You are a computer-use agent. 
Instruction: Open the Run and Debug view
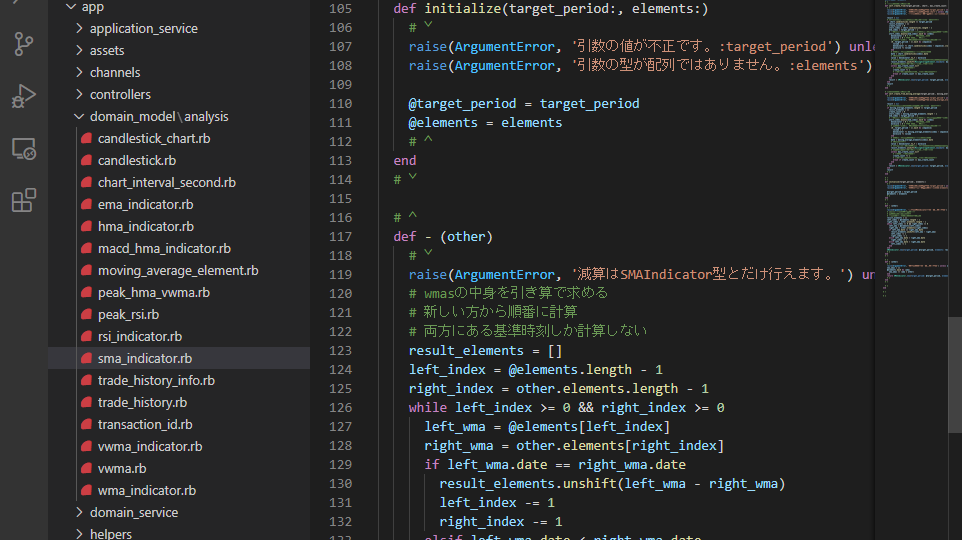tap(23, 96)
